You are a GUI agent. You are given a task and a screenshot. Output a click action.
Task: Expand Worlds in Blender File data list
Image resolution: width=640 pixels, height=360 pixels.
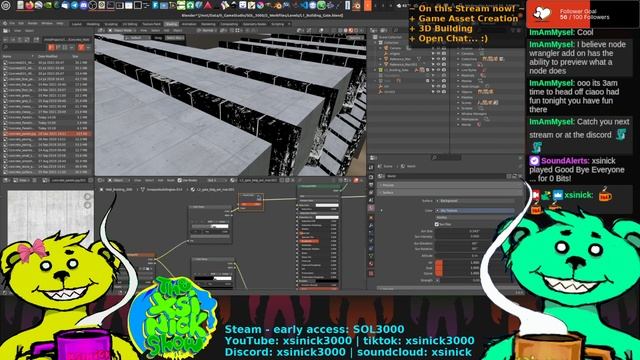click(458, 124)
